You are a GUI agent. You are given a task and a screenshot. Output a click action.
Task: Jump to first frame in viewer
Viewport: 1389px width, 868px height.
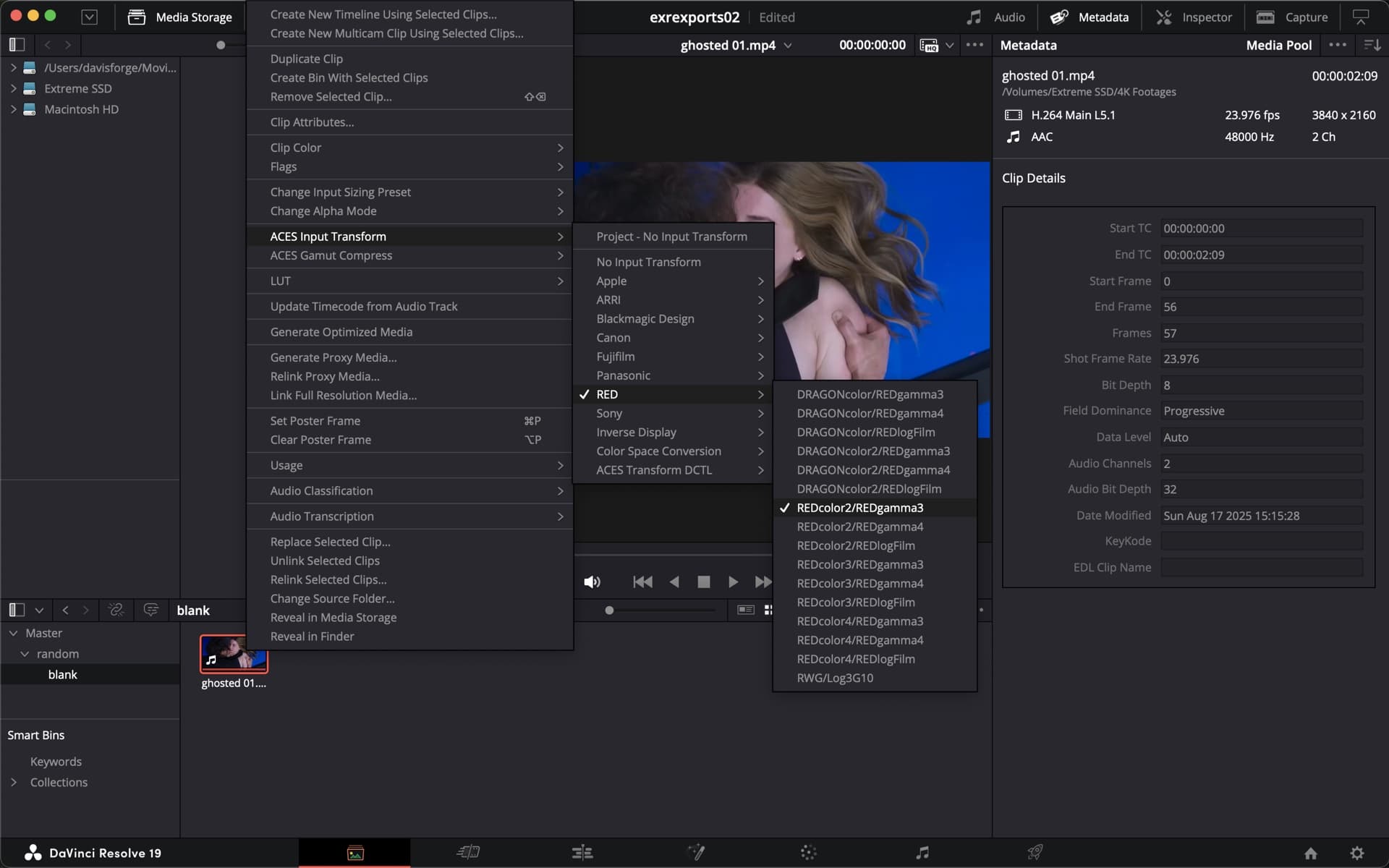[642, 582]
